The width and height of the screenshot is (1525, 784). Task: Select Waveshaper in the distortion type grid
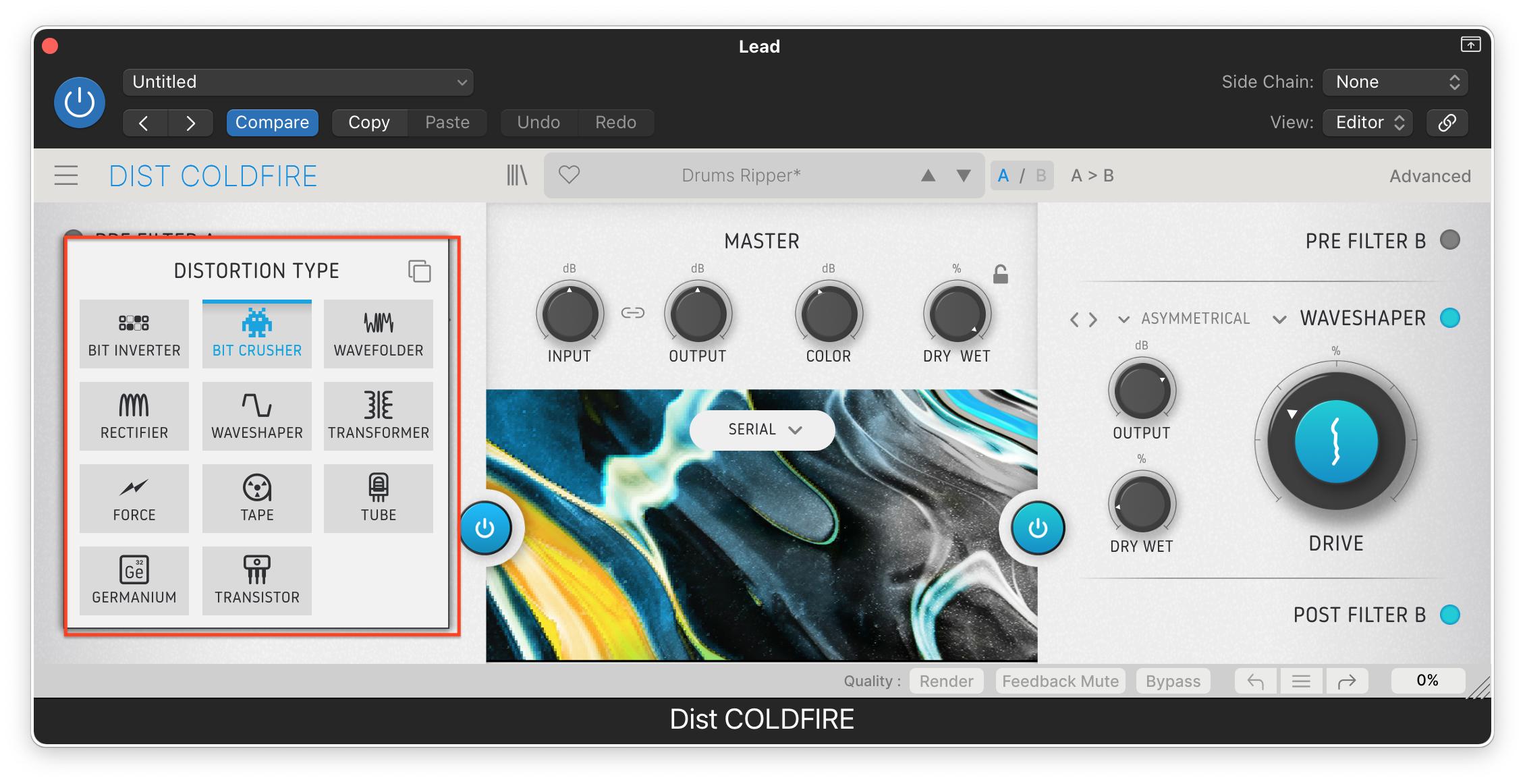[x=257, y=416]
